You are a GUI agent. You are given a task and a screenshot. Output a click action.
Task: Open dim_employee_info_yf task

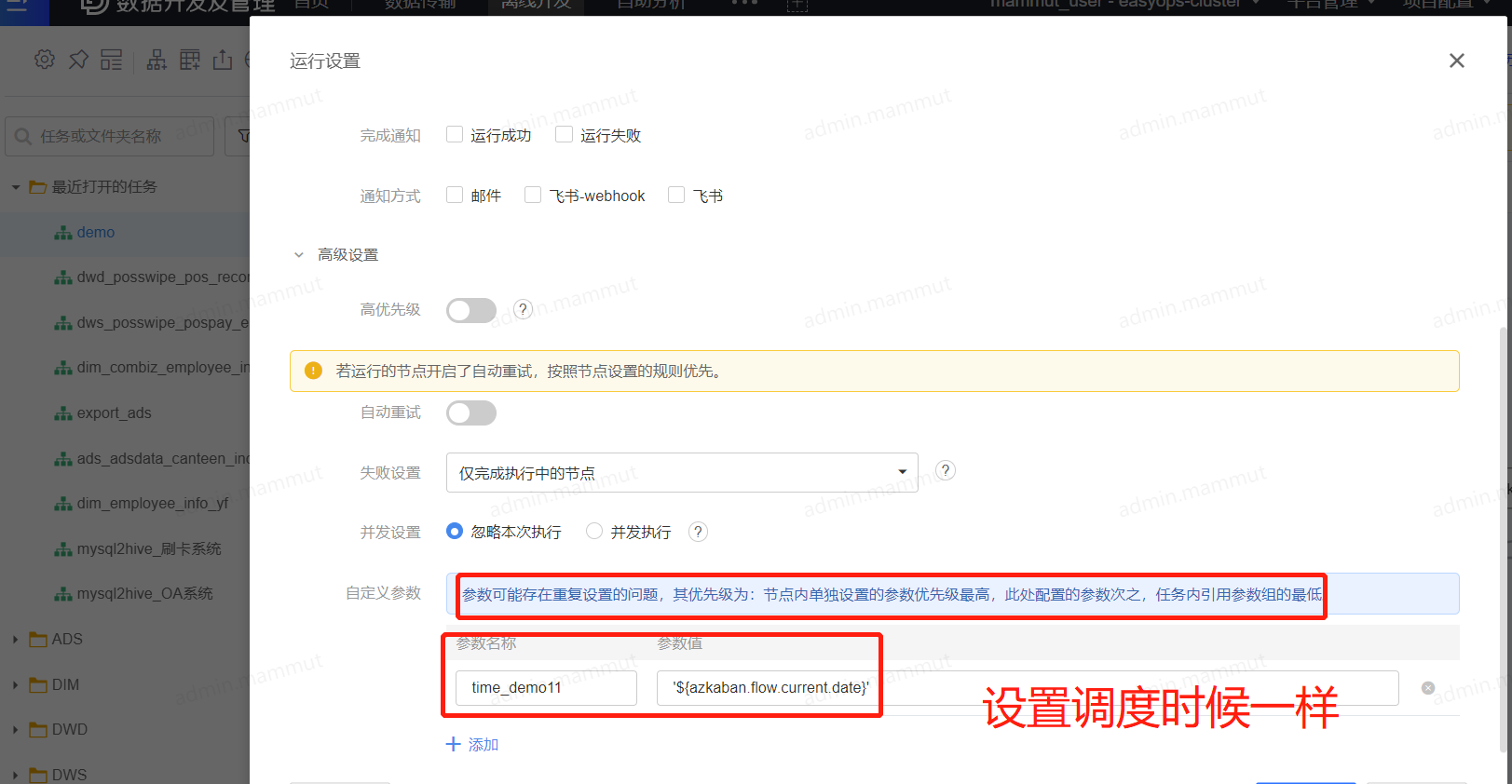[x=153, y=504]
